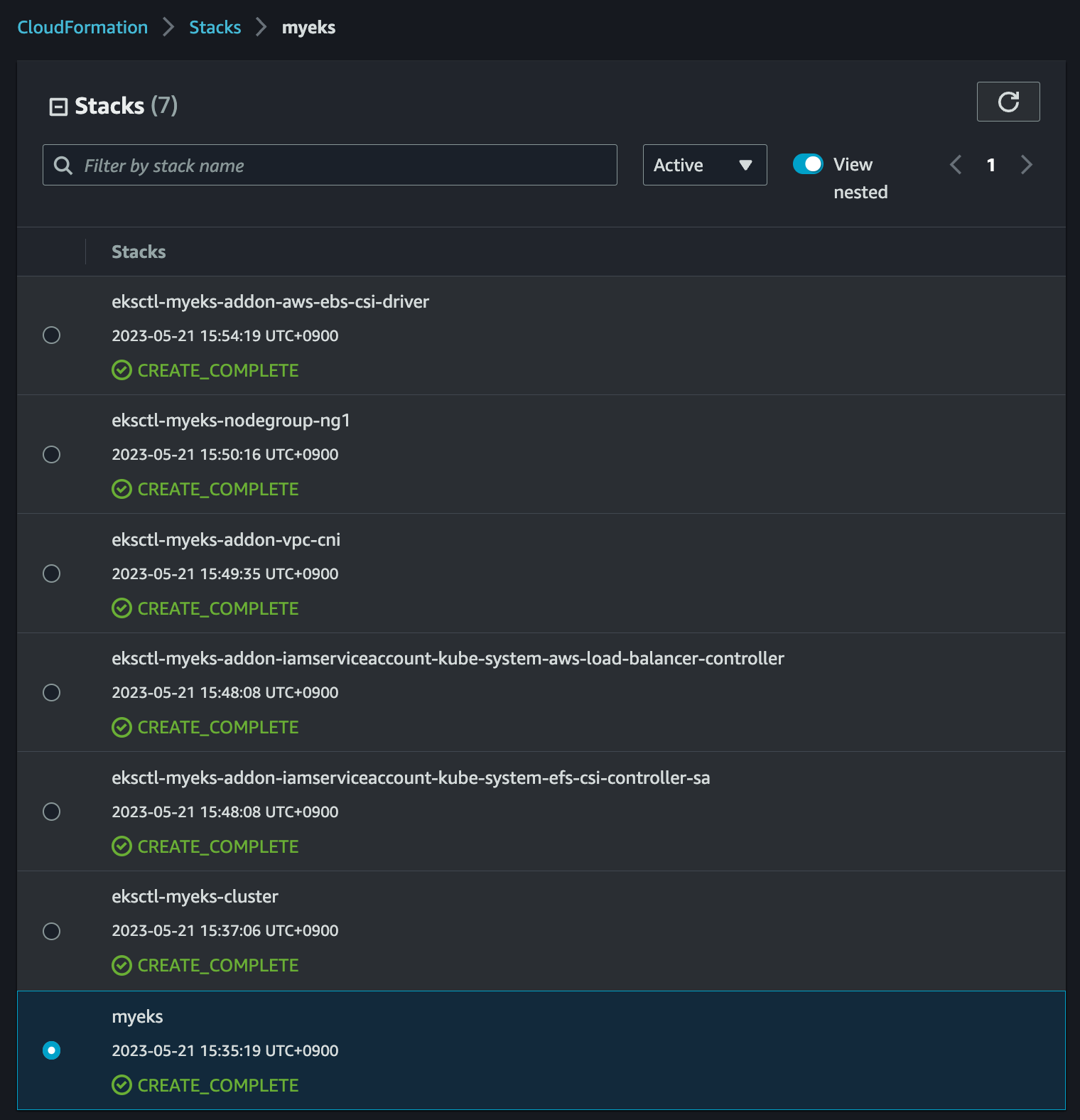The width and height of the screenshot is (1080, 1120).
Task: Click timestamp 2023-05-21 15:35:19 UTC+0900
Action: [225, 1050]
